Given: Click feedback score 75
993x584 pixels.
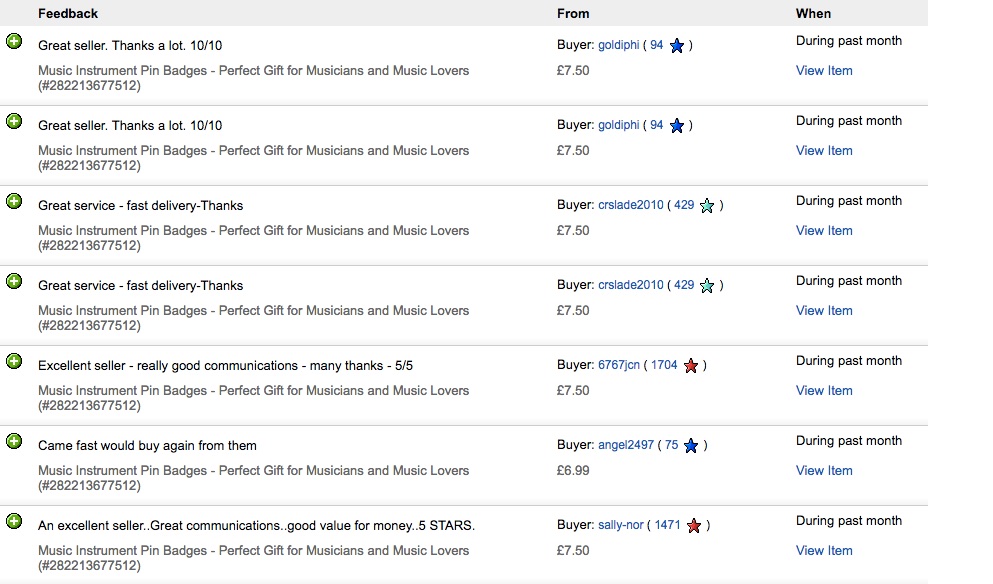Looking at the screenshot, I should click(x=671, y=445).
